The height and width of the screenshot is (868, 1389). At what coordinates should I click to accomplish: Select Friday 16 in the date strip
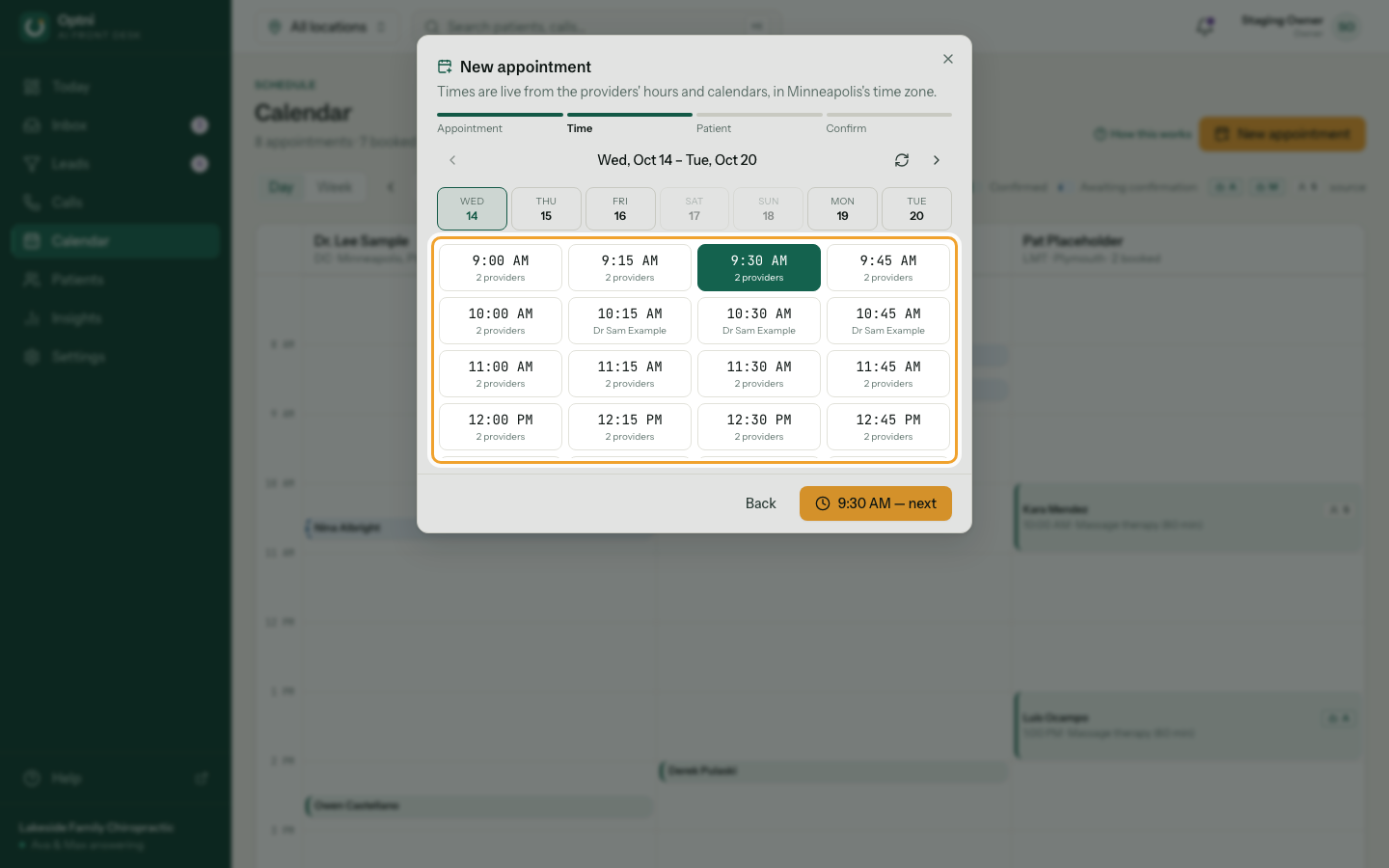click(x=620, y=208)
